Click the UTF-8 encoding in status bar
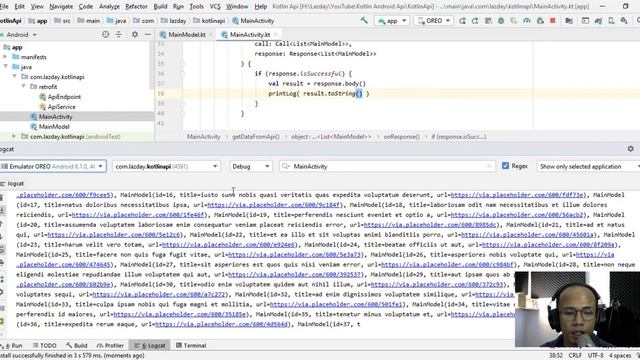 pyautogui.click(x=596, y=356)
